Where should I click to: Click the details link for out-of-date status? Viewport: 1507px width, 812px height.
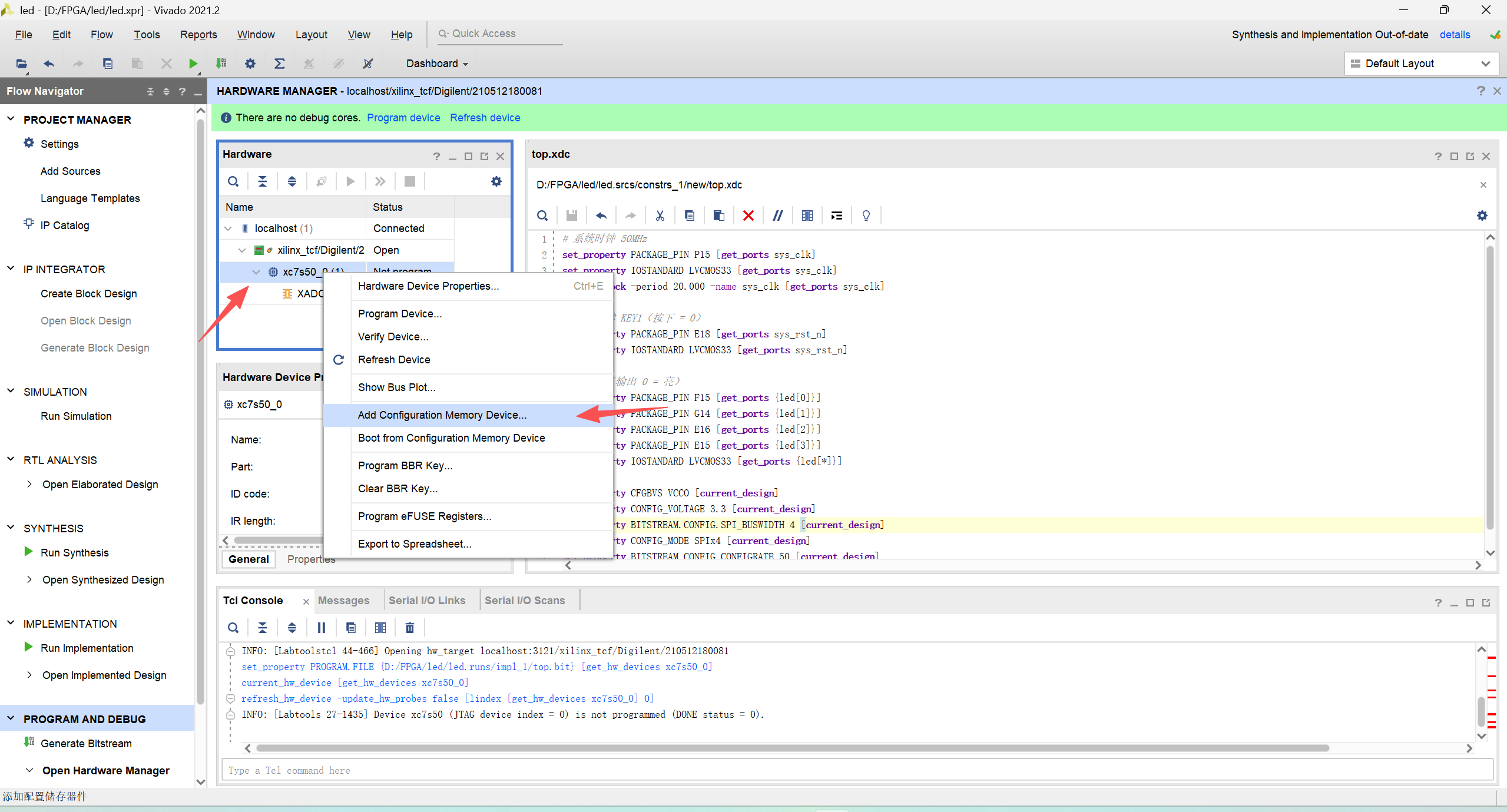pyautogui.click(x=1455, y=35)
